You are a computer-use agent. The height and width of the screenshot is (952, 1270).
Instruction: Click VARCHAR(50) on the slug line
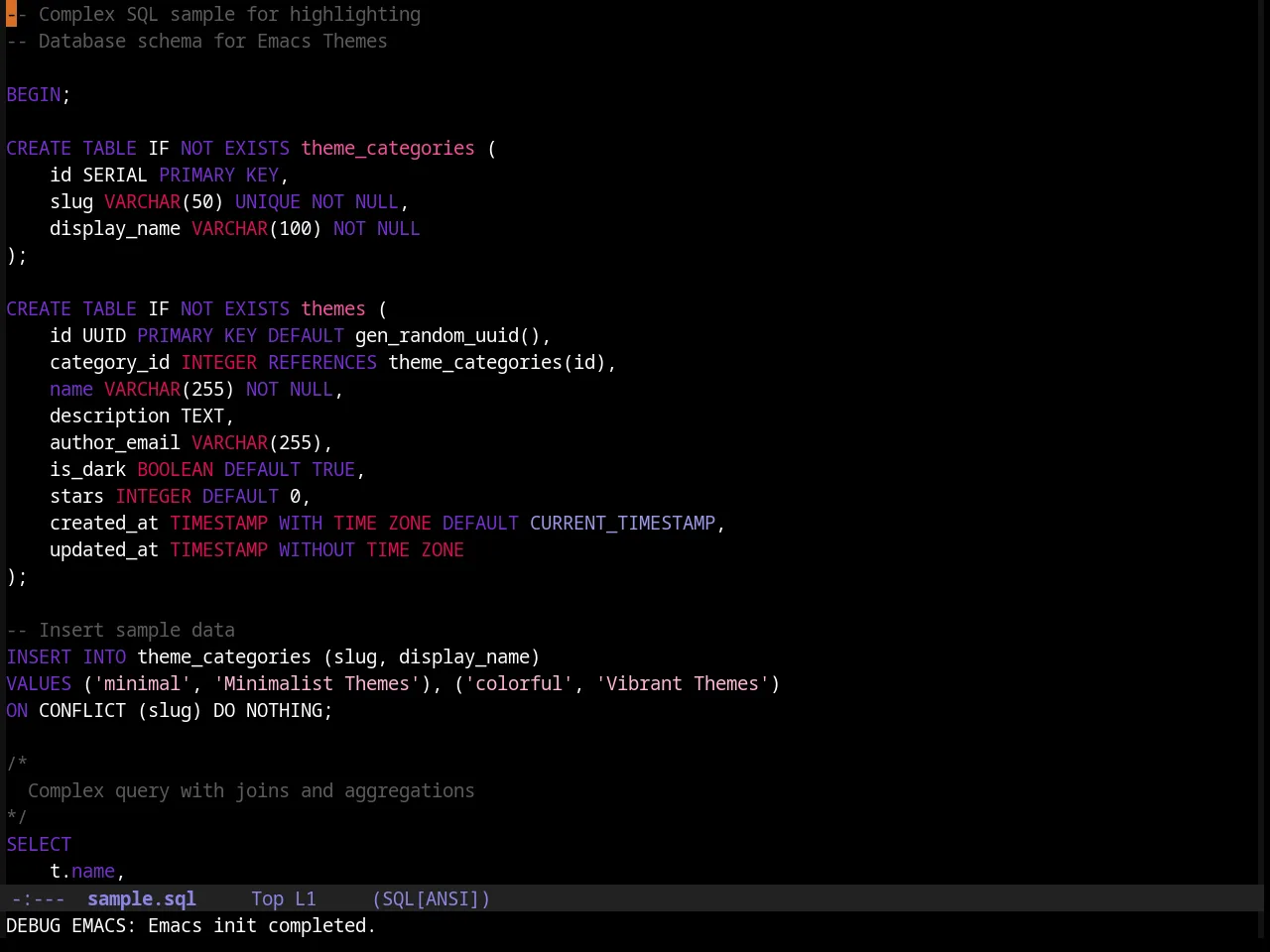point(164,201)
